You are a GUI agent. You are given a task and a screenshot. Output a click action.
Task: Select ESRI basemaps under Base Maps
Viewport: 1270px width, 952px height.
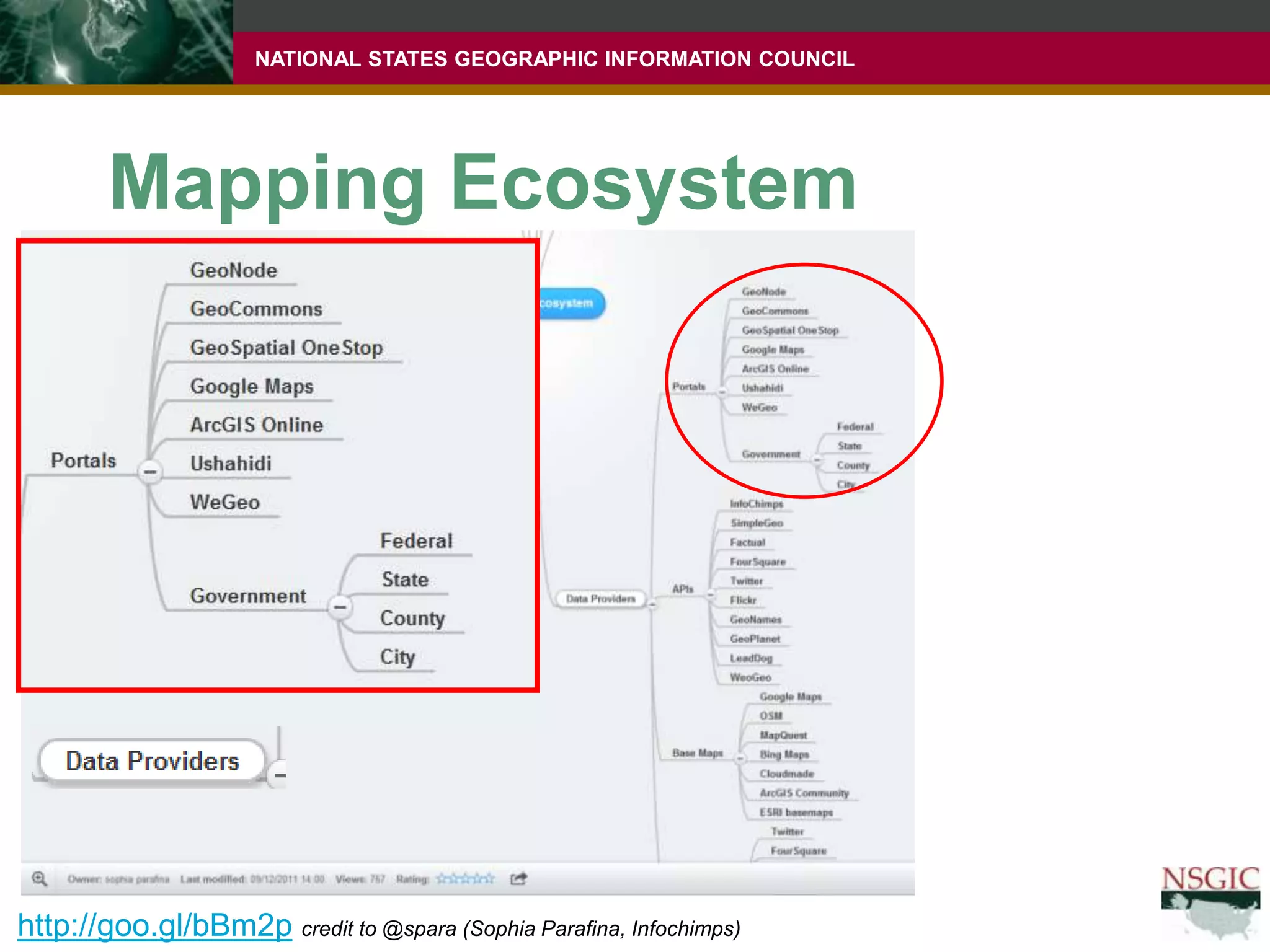pos(796,812)
